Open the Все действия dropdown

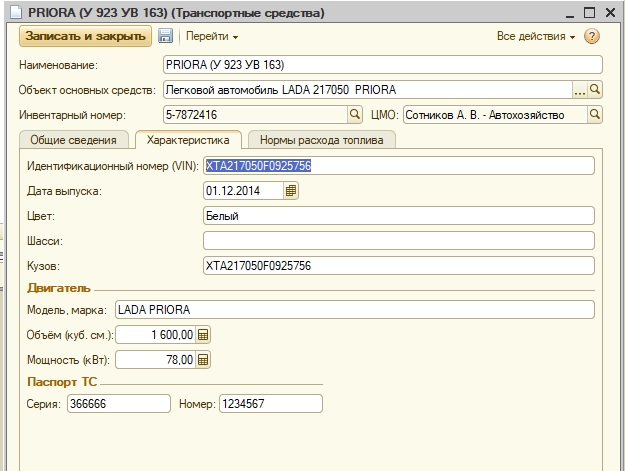pos(536,37)
